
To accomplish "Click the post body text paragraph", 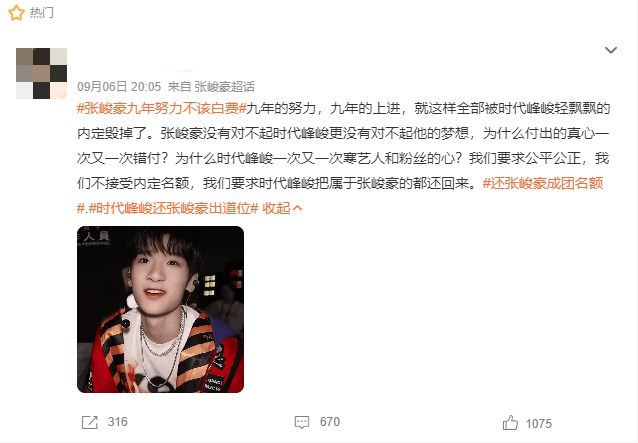I will [343, 158].
